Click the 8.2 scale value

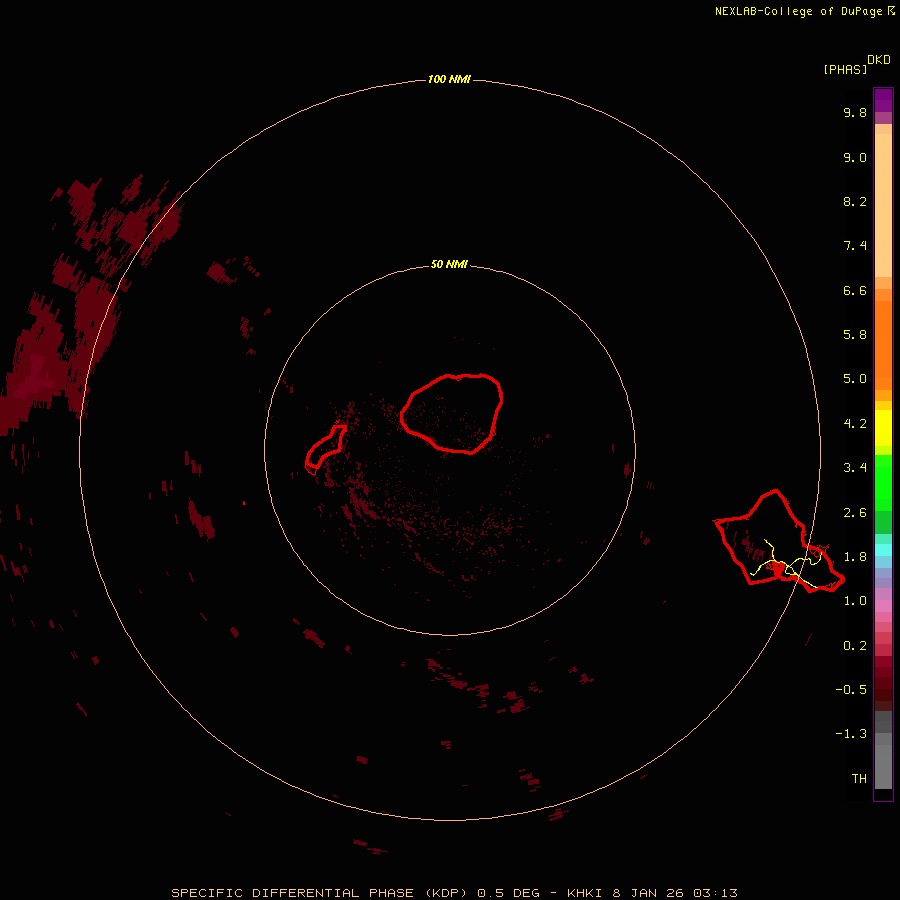pyautogui.click(x=855, y=201)
